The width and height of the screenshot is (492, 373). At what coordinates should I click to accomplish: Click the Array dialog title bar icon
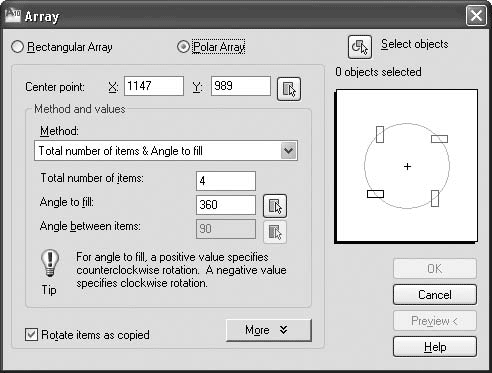[x=13, y=16]
